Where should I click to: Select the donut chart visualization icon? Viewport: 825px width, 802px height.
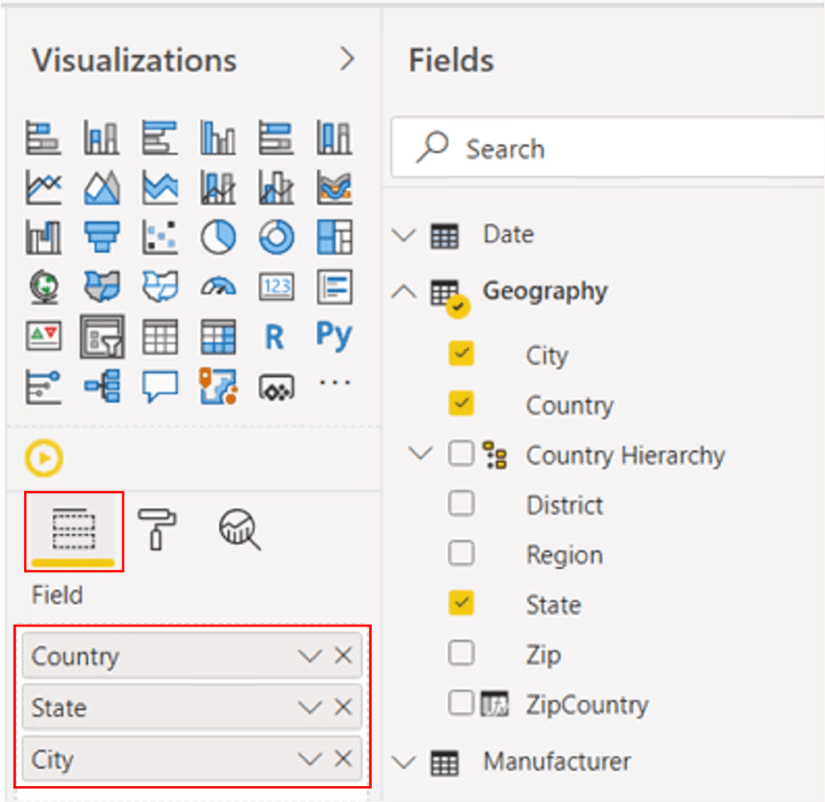click(276, 237)
